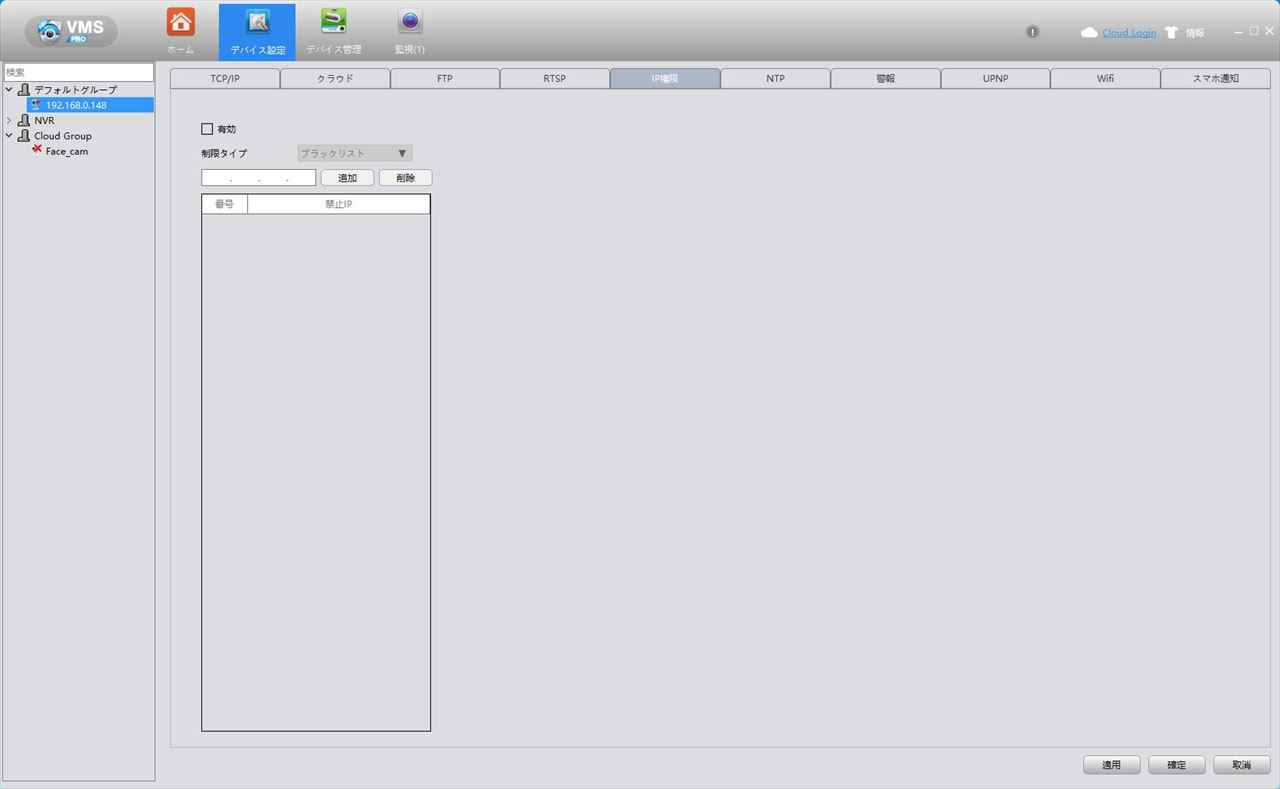
Task: Switch to the TCP/IP tab
Action: coord(225,78)
